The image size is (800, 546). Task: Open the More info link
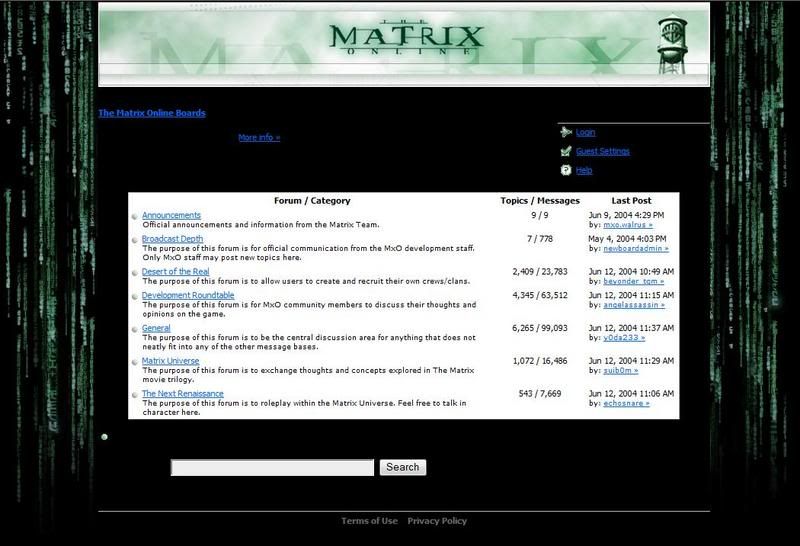259,137
